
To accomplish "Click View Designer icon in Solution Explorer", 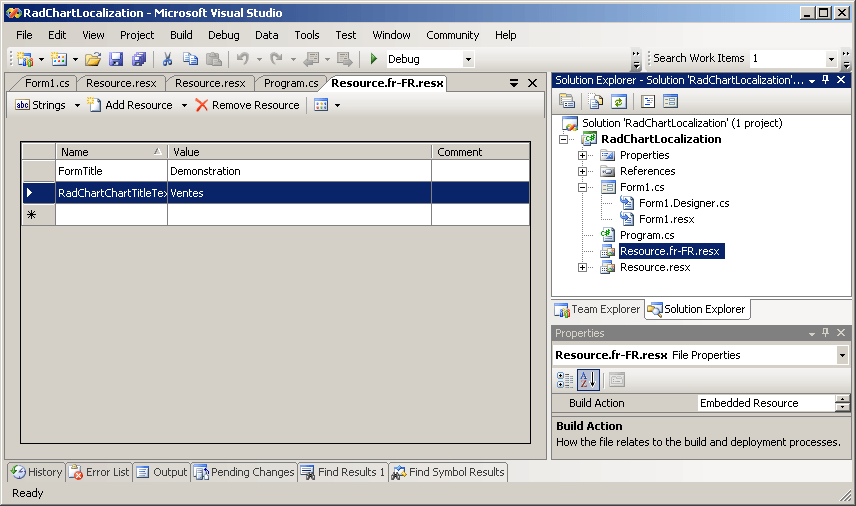I will [670, 102].
